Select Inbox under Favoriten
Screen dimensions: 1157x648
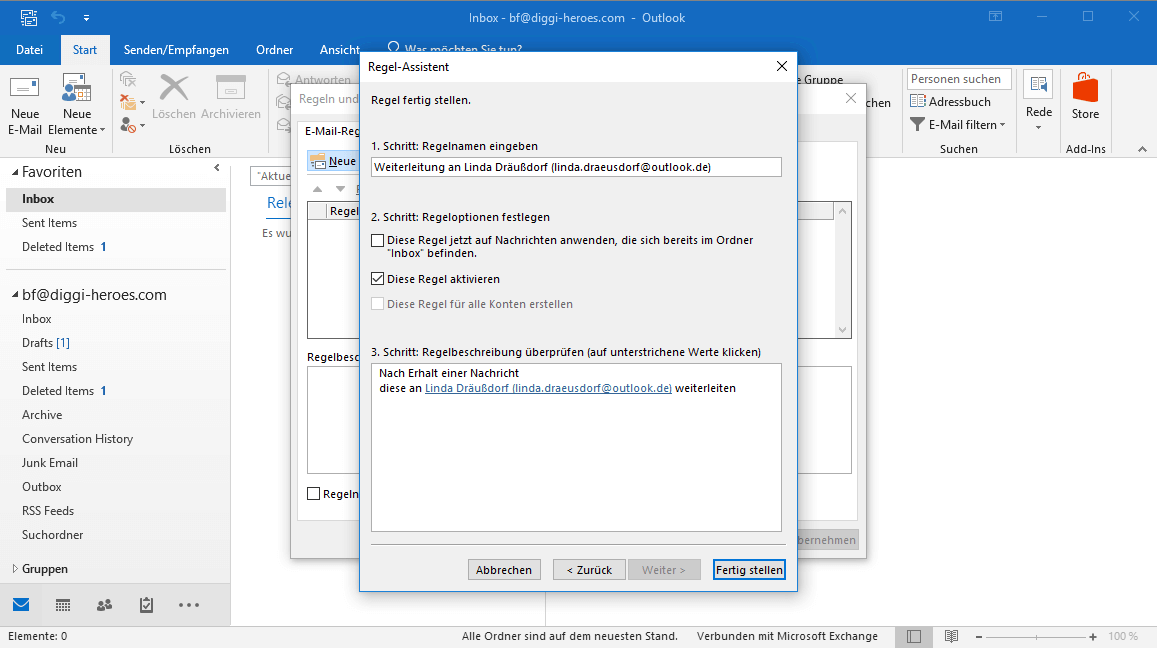click(x=116, y=199)
